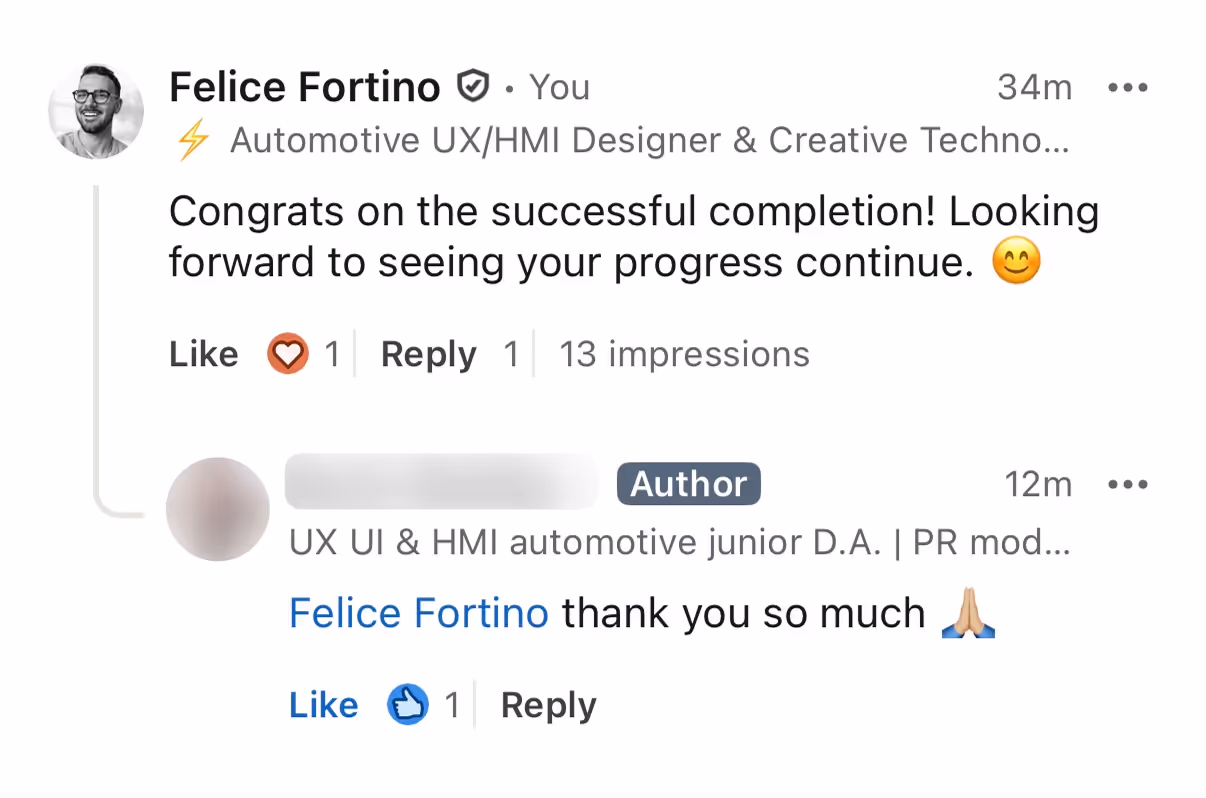Open the three-dot menu on Felice's comment
This screenshot has height=798, width=1206.
click(1128, 87)
